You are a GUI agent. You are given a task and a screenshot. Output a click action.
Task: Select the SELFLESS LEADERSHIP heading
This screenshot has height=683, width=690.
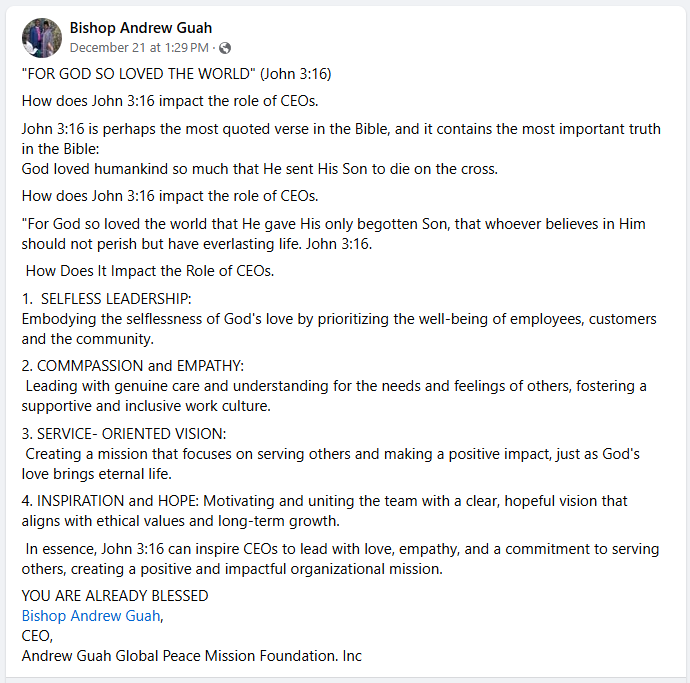click(116, 299)
